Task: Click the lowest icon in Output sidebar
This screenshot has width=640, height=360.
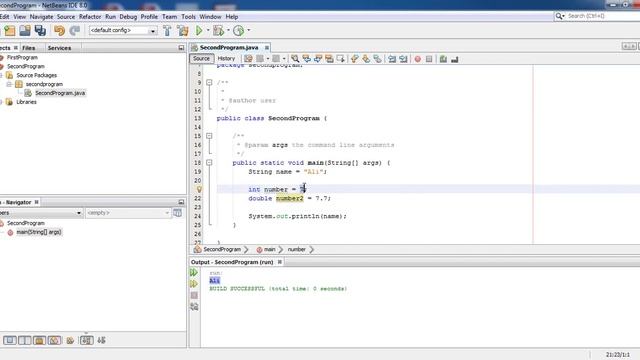Action: (x=194, y=307)
